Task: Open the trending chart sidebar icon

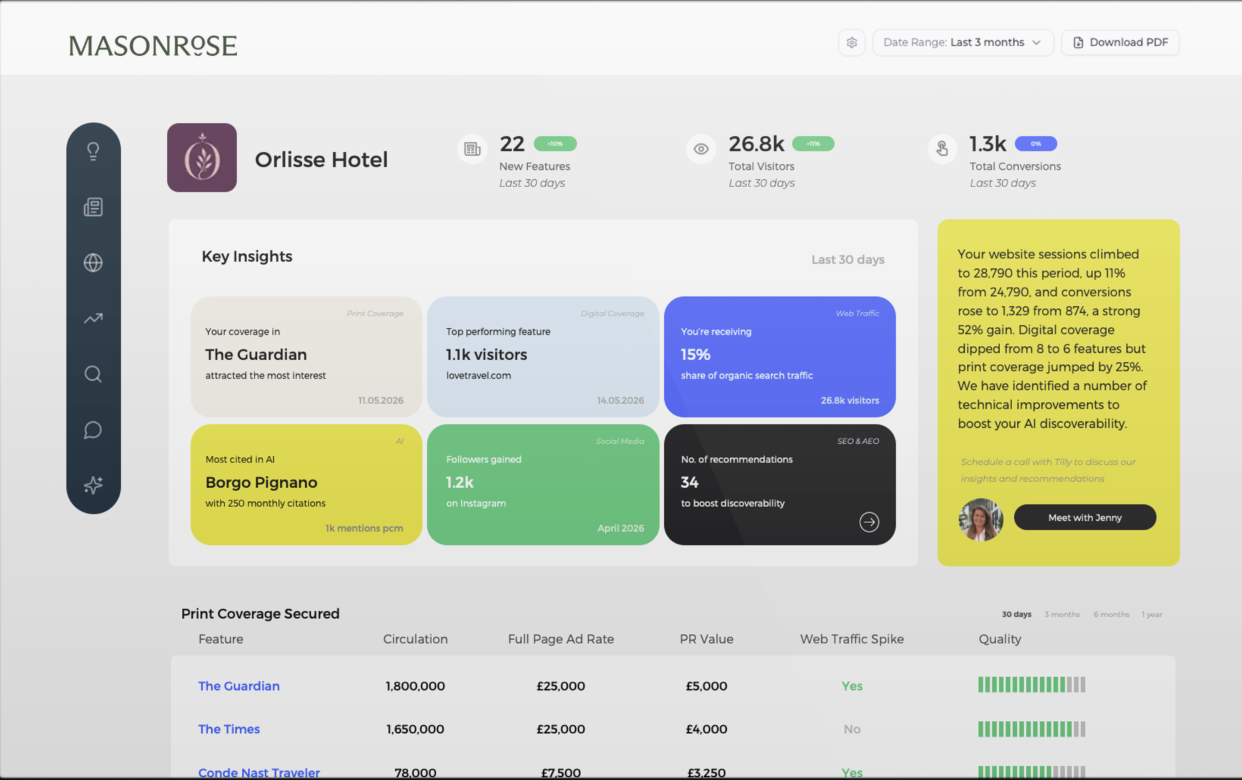Action: pyautogui.click(x=93, y=319)
